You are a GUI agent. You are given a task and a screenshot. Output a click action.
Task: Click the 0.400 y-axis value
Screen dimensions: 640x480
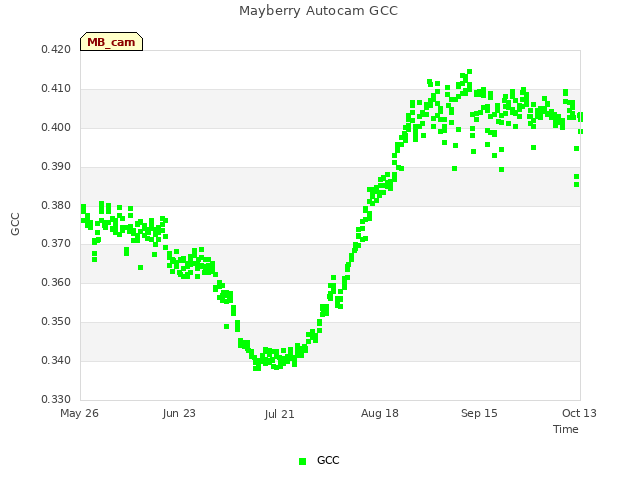[56, 128]
